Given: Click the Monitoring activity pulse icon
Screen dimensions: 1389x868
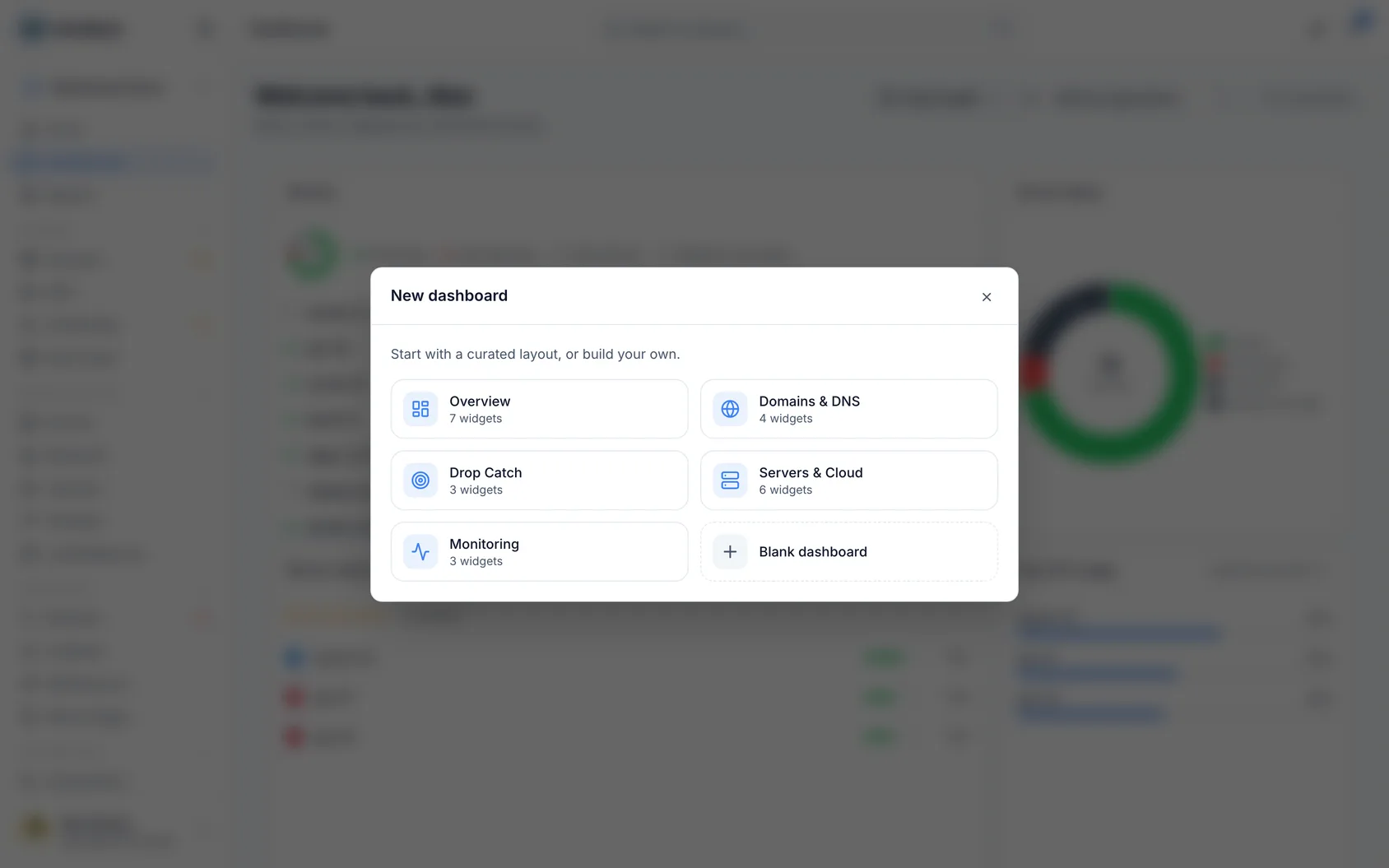Looking at the screenshot, I should coord(420,552).
